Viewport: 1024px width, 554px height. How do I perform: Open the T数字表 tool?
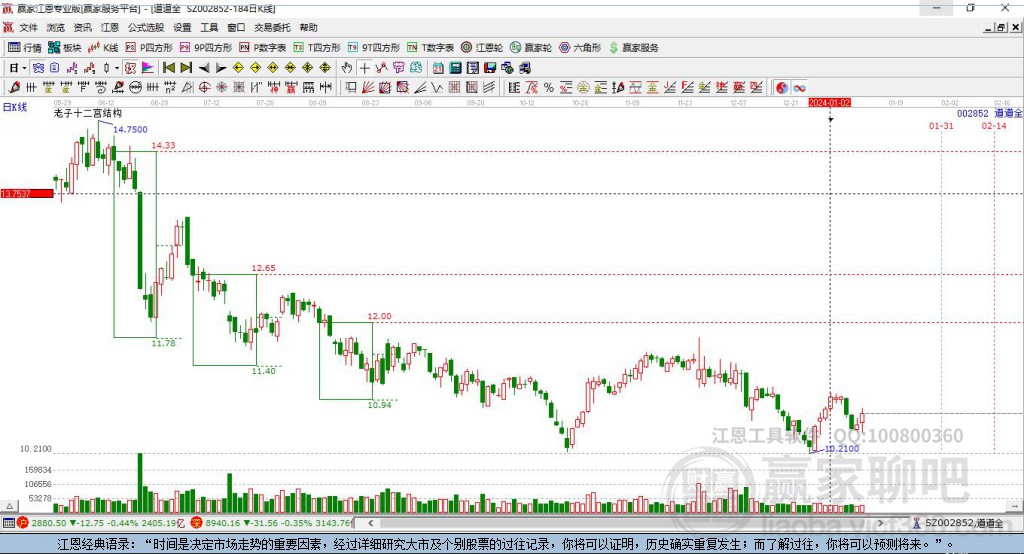[x=430, y=48]
